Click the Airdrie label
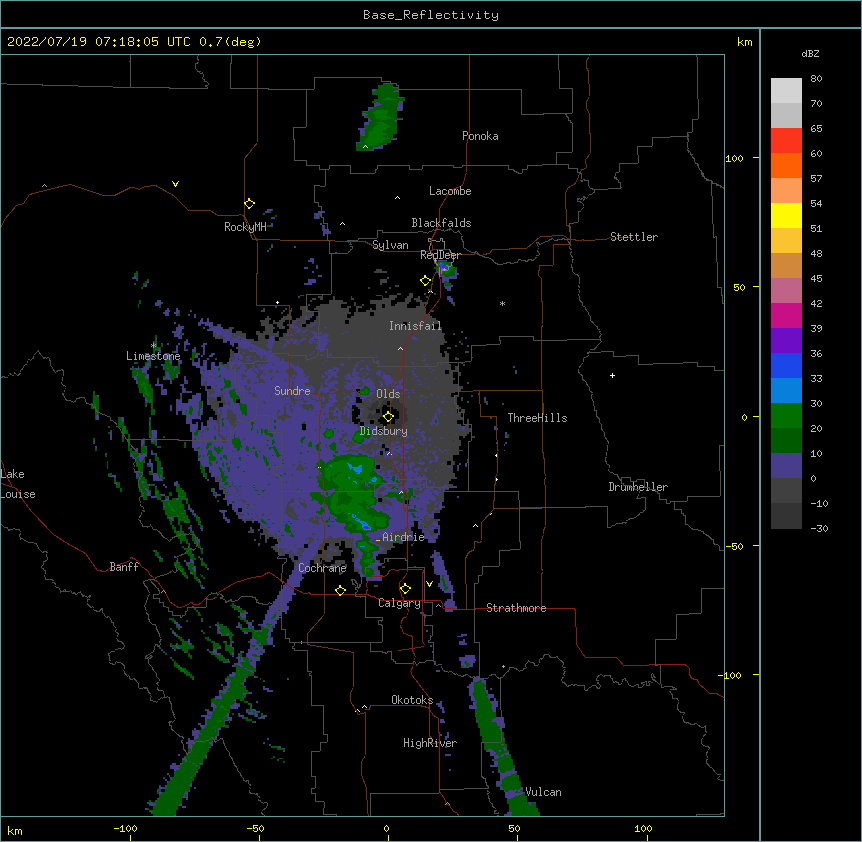862x842 pixels. [x=404, y=537]
